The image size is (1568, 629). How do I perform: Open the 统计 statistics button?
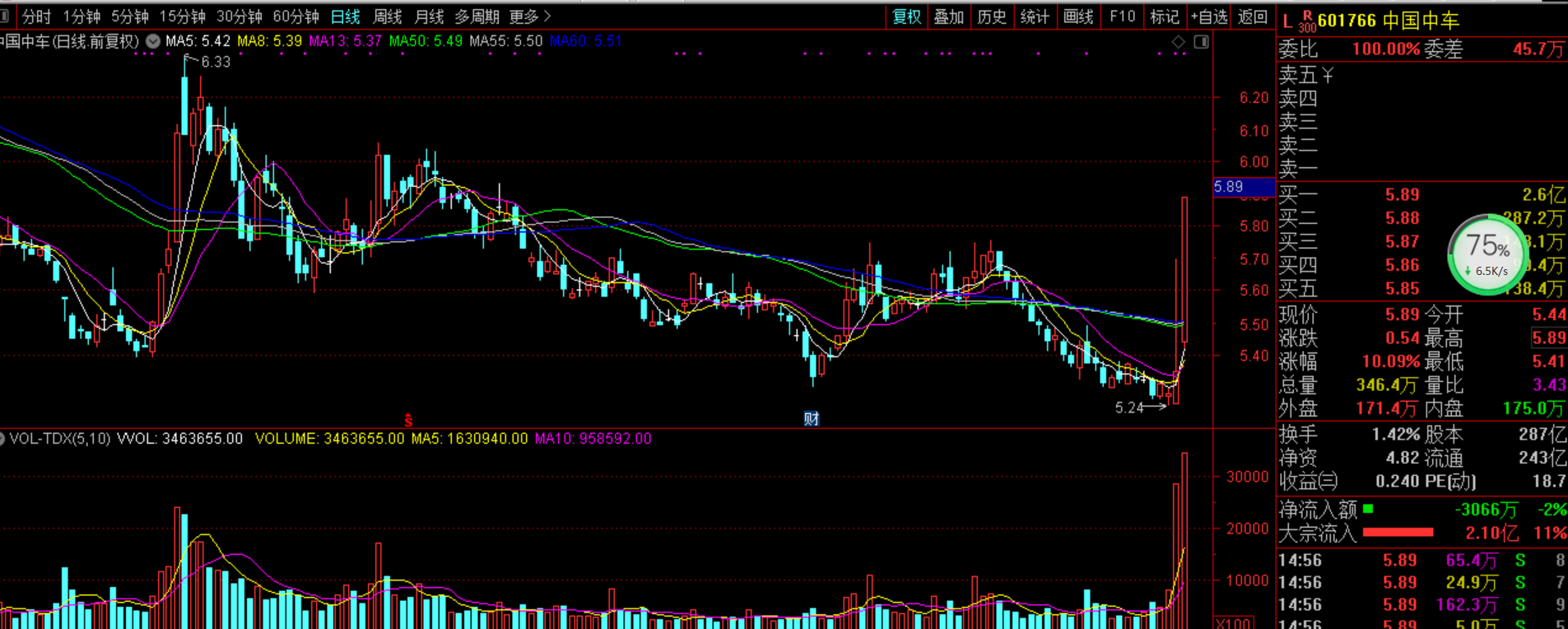click(x=1035, y=16)
